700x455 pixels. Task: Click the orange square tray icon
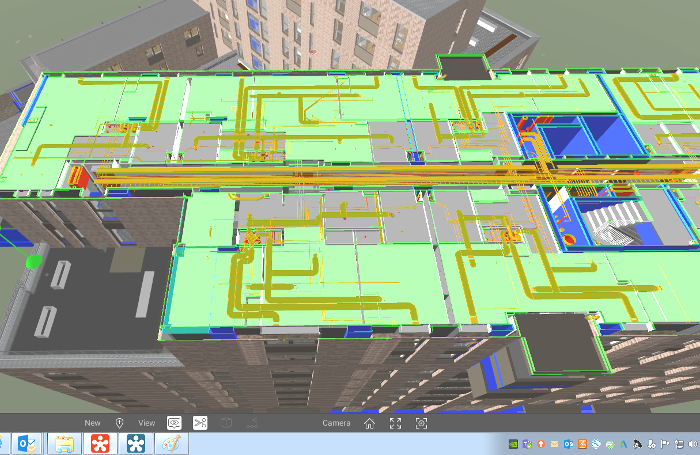582,444
